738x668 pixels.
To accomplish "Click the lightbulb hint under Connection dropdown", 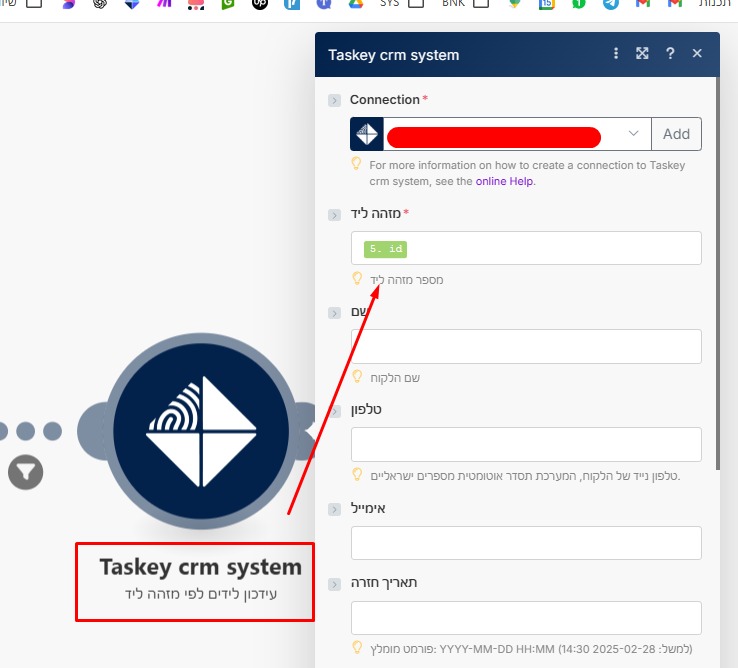I will pos(356,164).
